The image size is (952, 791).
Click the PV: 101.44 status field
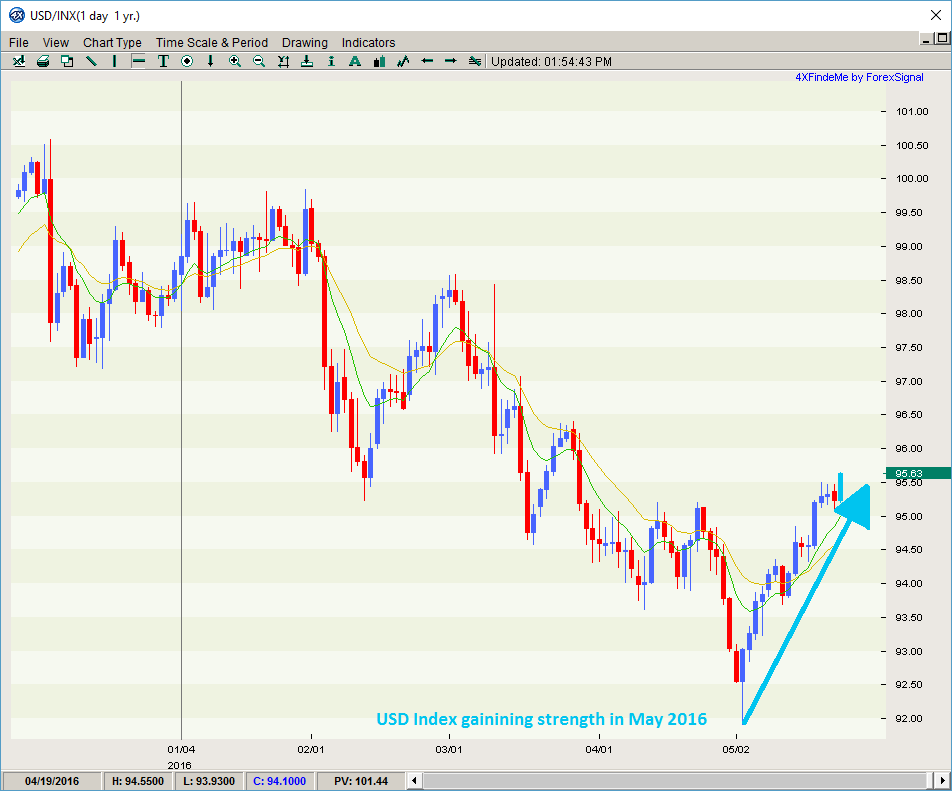tap(361, 781)
